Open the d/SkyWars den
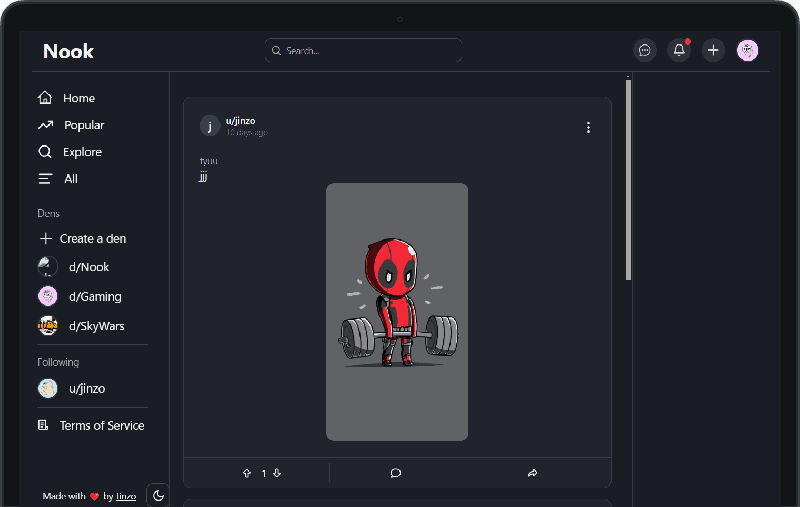Screen dimensions: 800x507 [96, 326]
